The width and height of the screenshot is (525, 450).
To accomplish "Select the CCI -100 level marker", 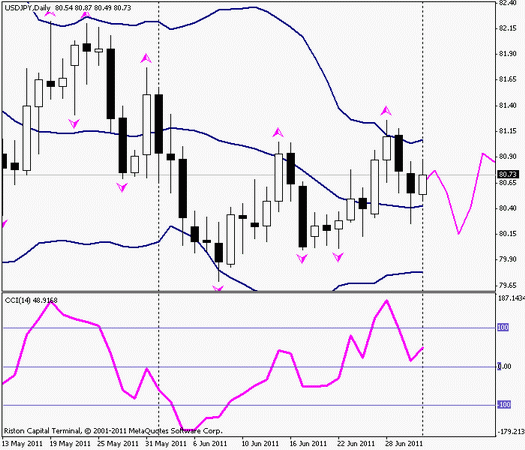I will pos(504,404).
